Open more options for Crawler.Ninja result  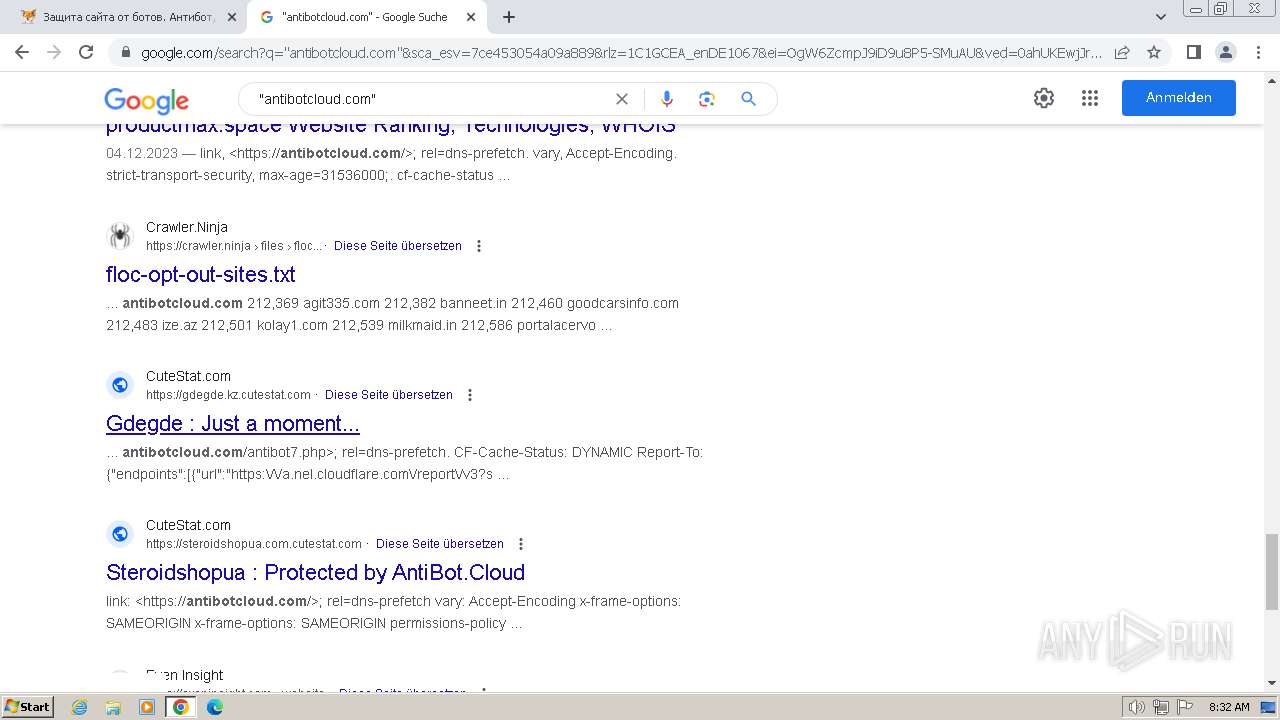479,246
